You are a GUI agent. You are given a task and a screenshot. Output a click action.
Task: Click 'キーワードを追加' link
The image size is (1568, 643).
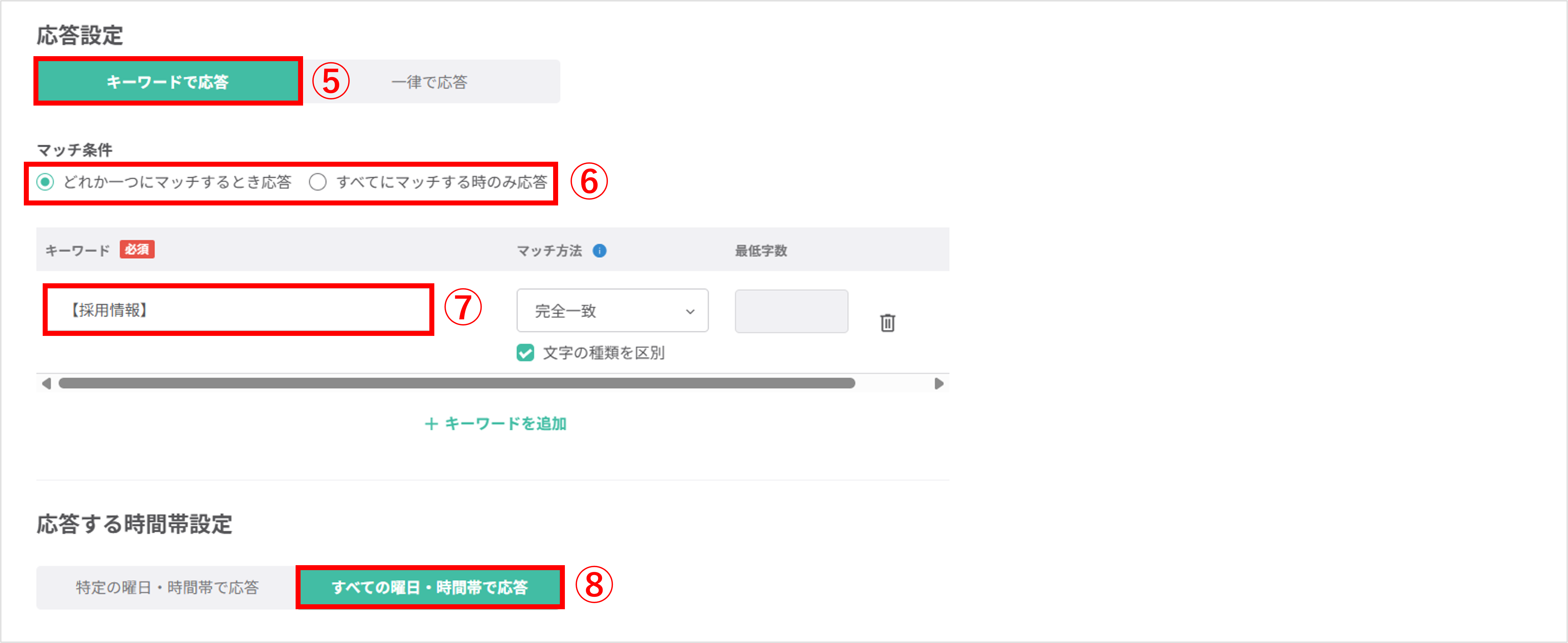pos(505,424)
